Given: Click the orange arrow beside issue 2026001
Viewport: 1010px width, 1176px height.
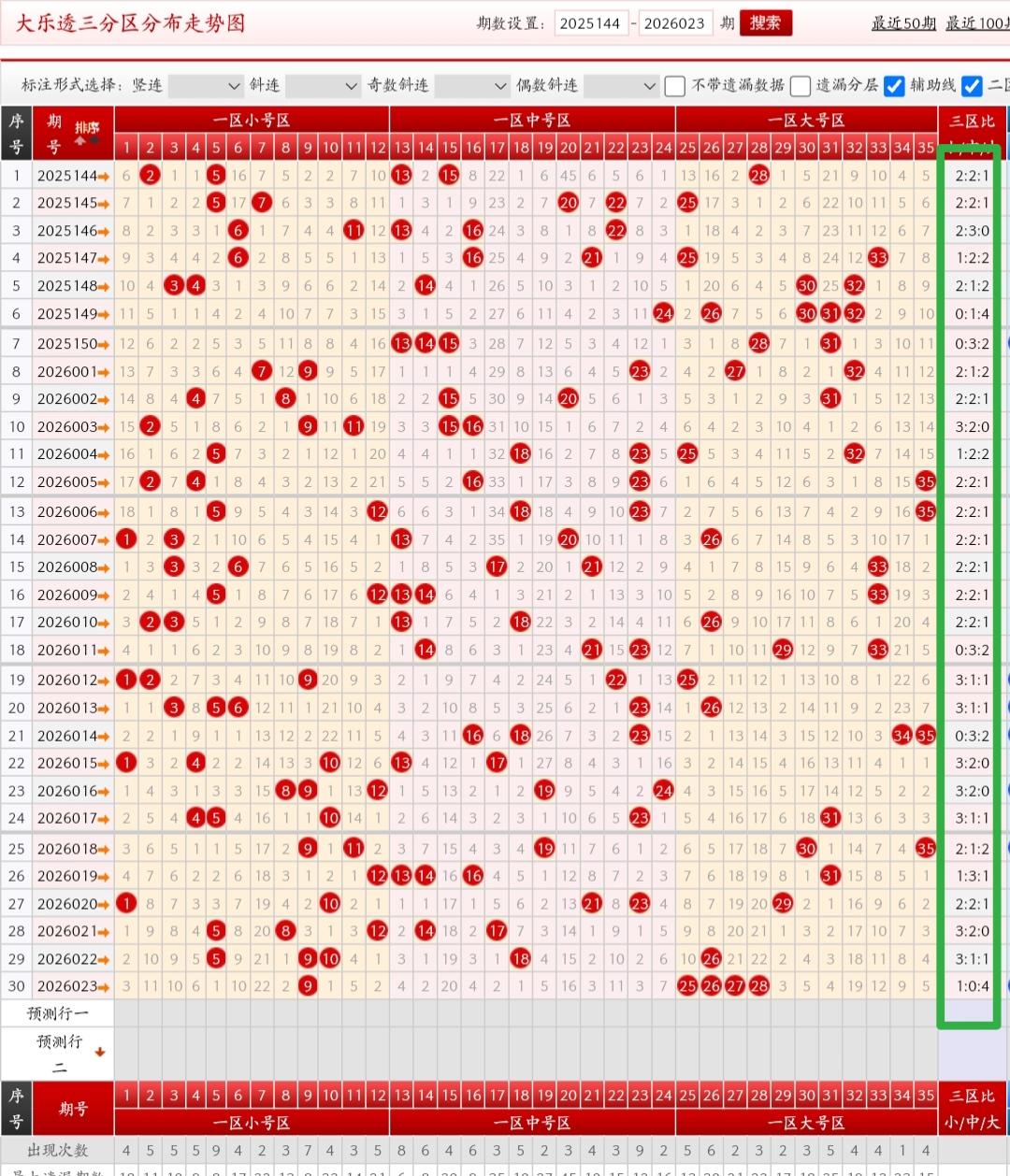Looking at the screenshot, I should click(x=104, y=373).
